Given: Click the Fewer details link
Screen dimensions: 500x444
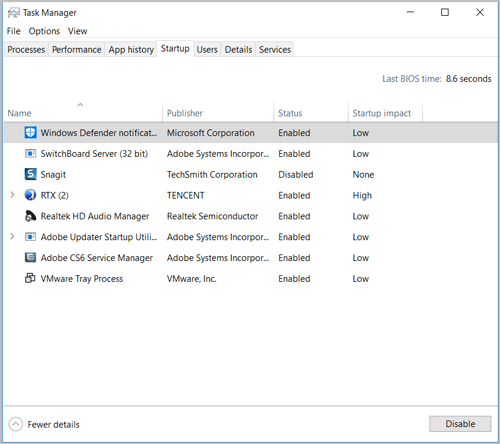Looking at the screenshot, I should (x=53, y=424).
